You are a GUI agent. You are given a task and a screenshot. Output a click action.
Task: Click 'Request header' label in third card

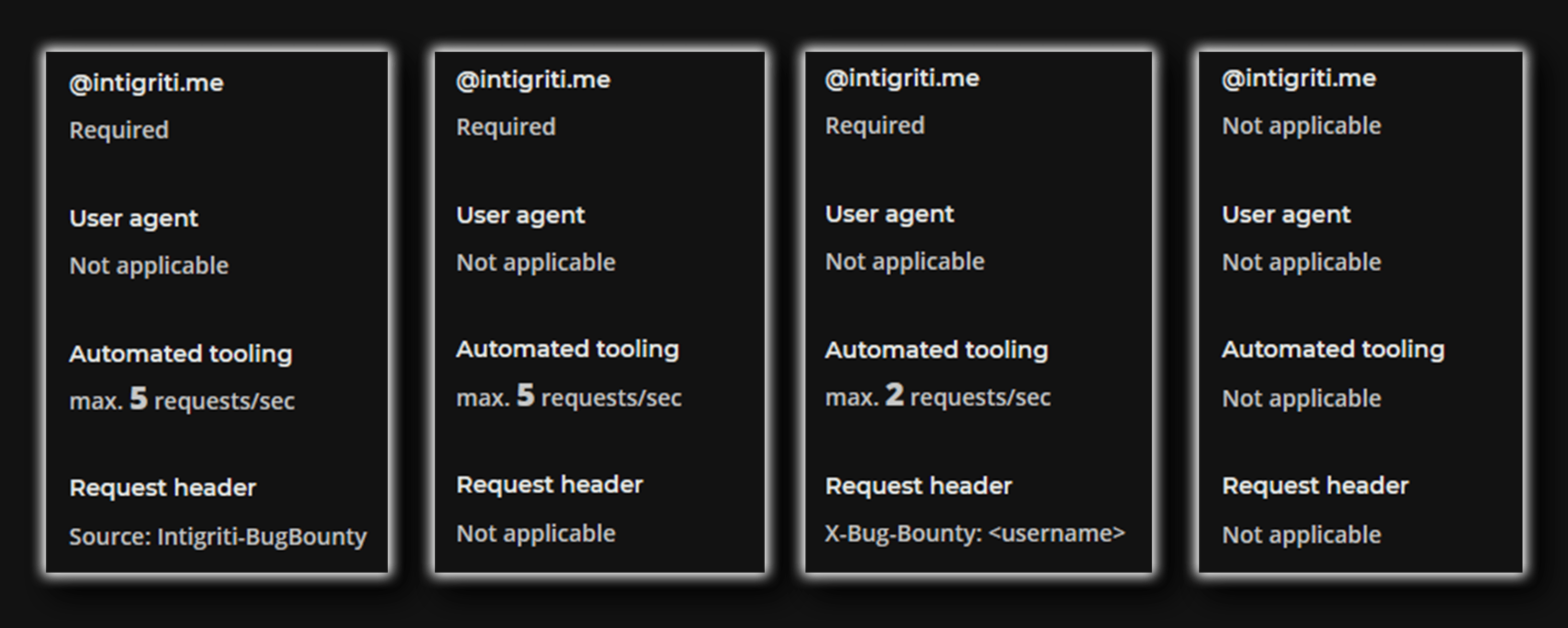918,486
